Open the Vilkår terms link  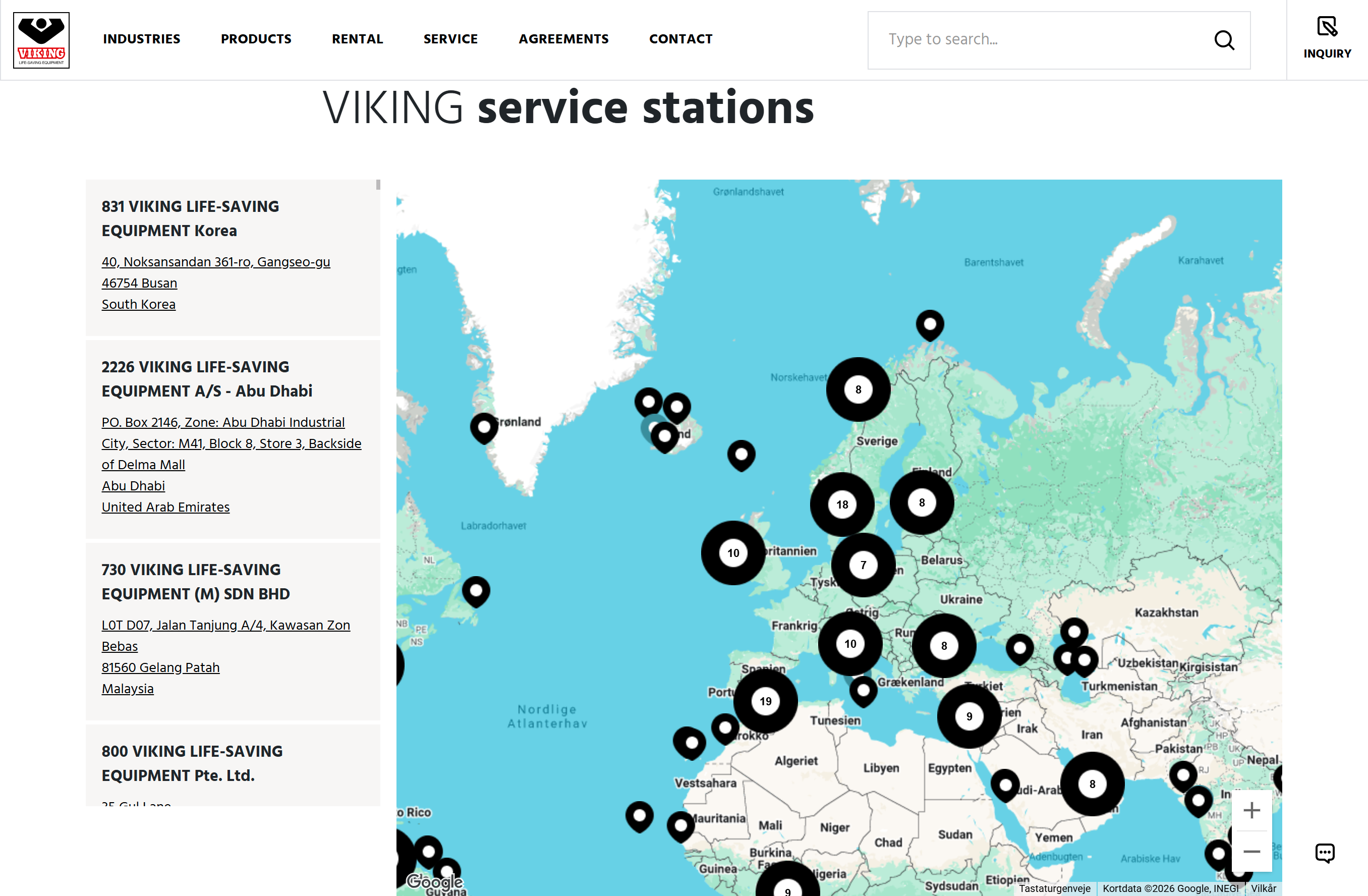1264,888
